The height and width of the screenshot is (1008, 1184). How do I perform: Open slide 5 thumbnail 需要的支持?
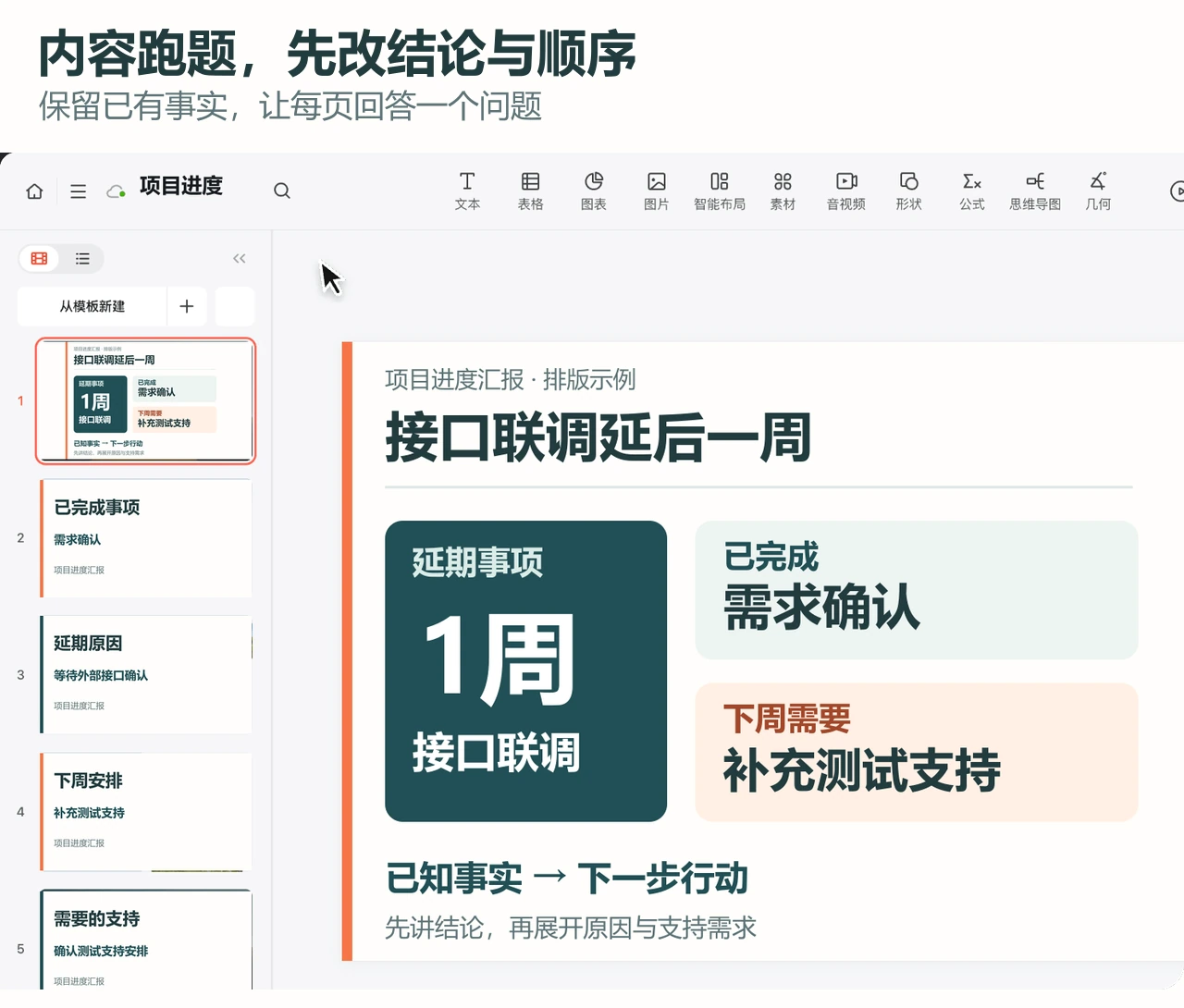146,940
